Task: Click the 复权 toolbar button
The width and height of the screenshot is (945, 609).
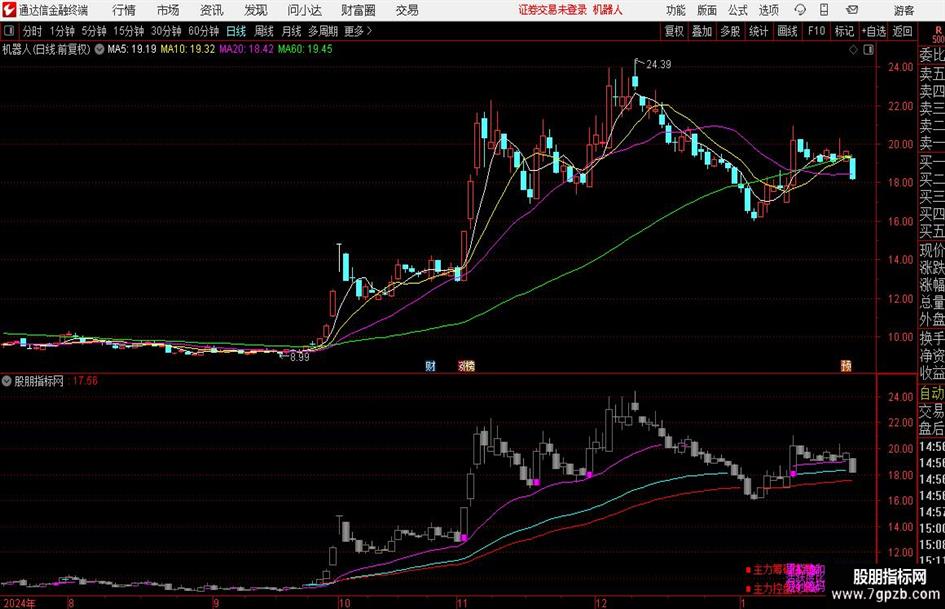Action: [x=674, y=31]
